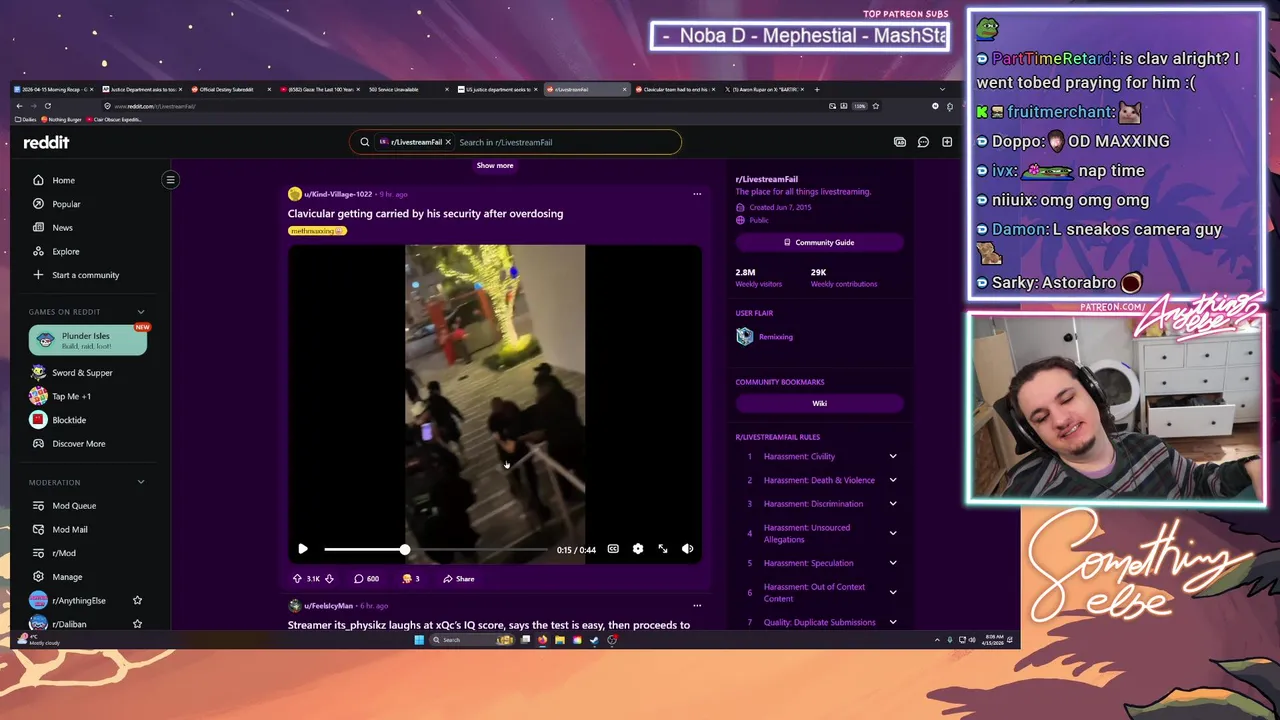Screen dimensions: 1280x720
Task: Open the 600 comments on Clavicular post
Action: pyautogui.click(x=366, y=578)
